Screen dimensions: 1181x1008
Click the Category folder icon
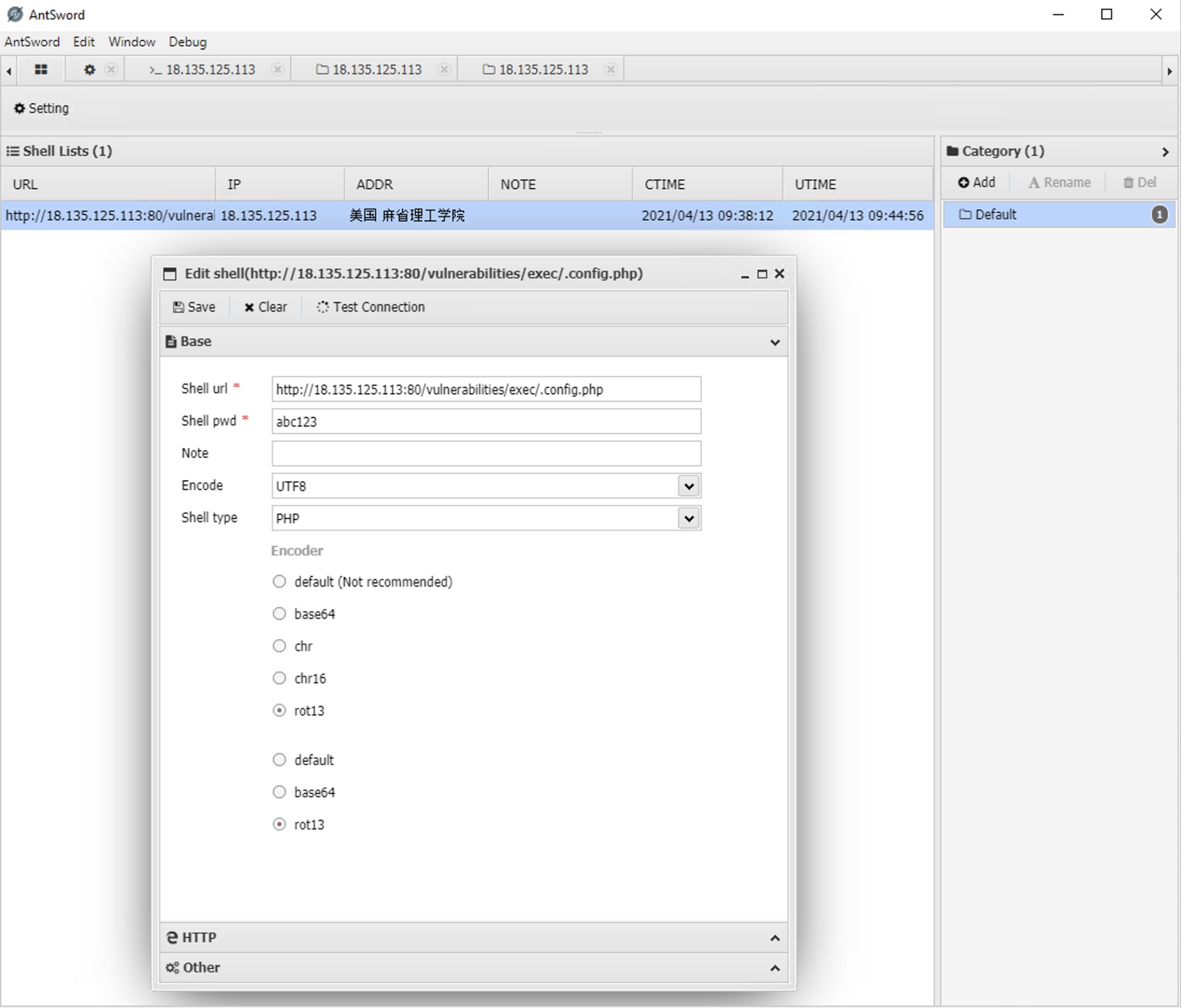click(953, 151)
